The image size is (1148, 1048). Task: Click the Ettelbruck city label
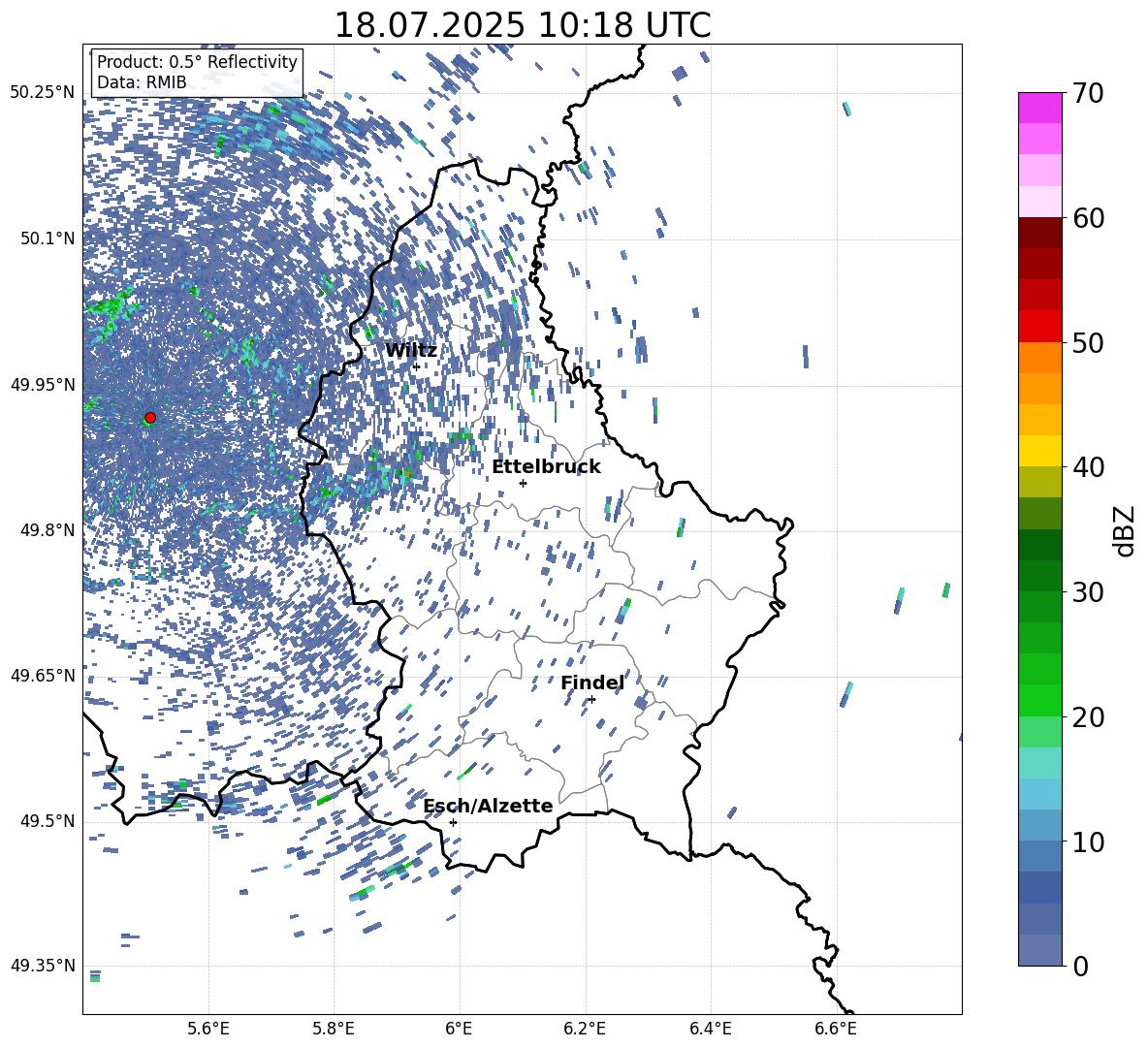(x=546, y=467)
